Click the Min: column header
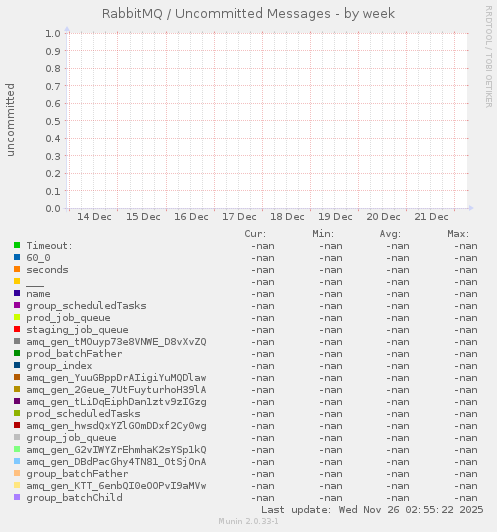The image size is (497, 532). point(323,234)
